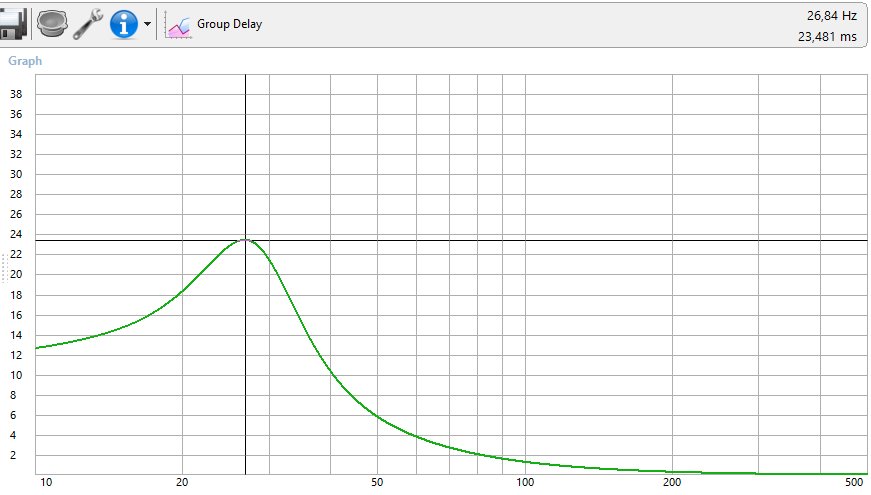Click the 200 frequency axis label
Viewport: 871px width, 495px height.
[x=672, y=482]
